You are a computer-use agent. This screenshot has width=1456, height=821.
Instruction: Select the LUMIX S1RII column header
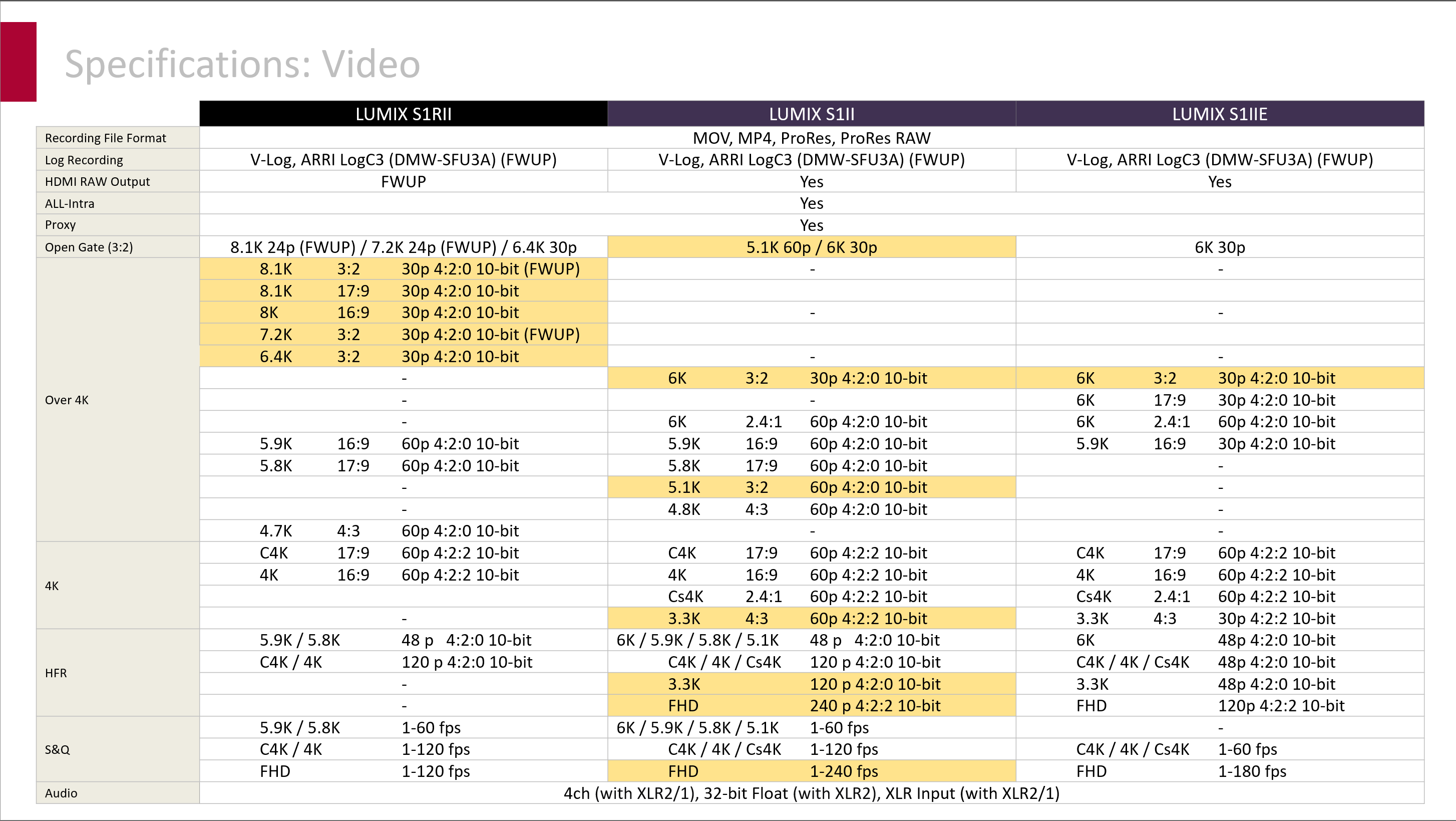(x=404, y=114)
